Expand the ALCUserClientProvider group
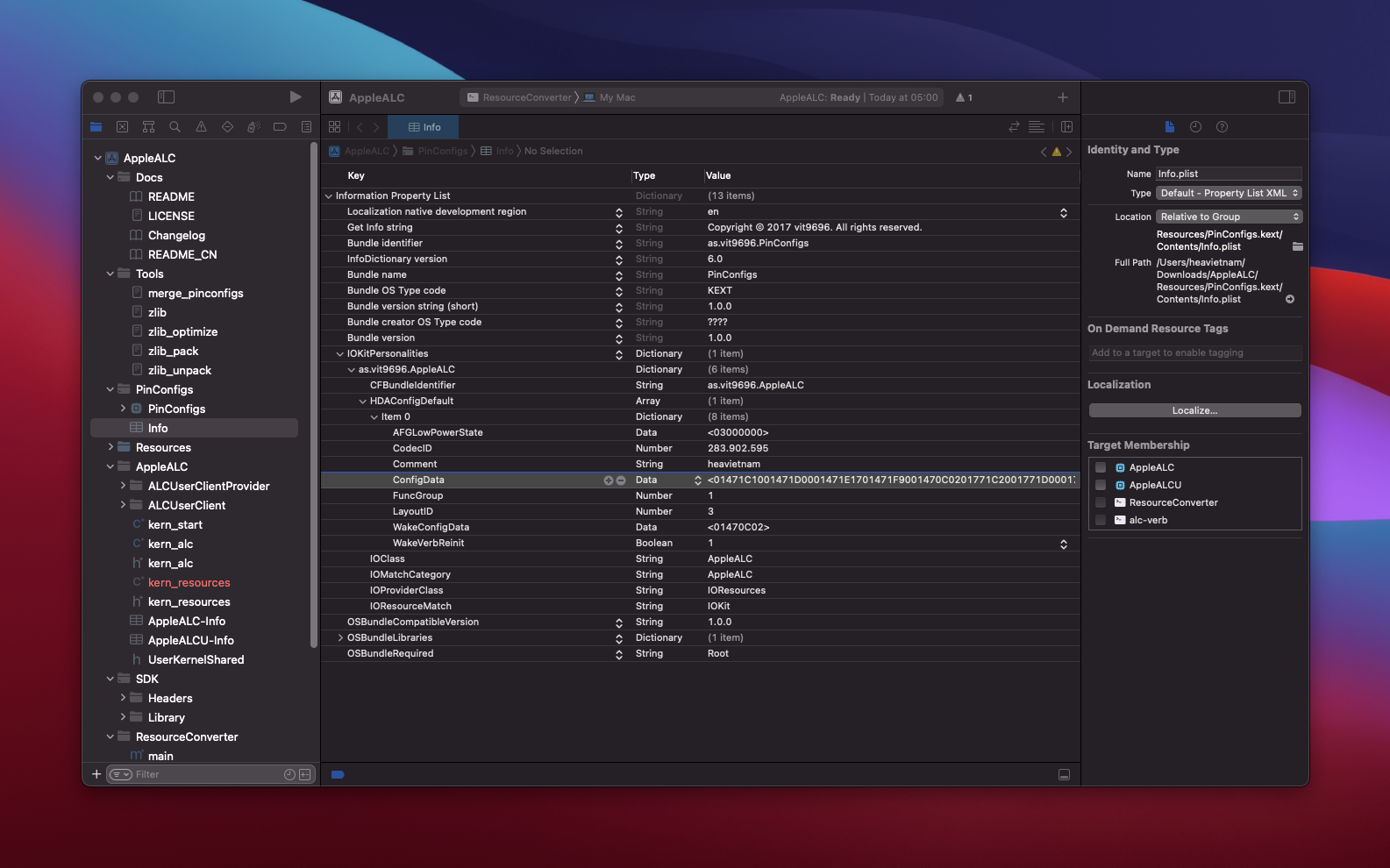The image size is (1390, 868). (x=122, y=486)
